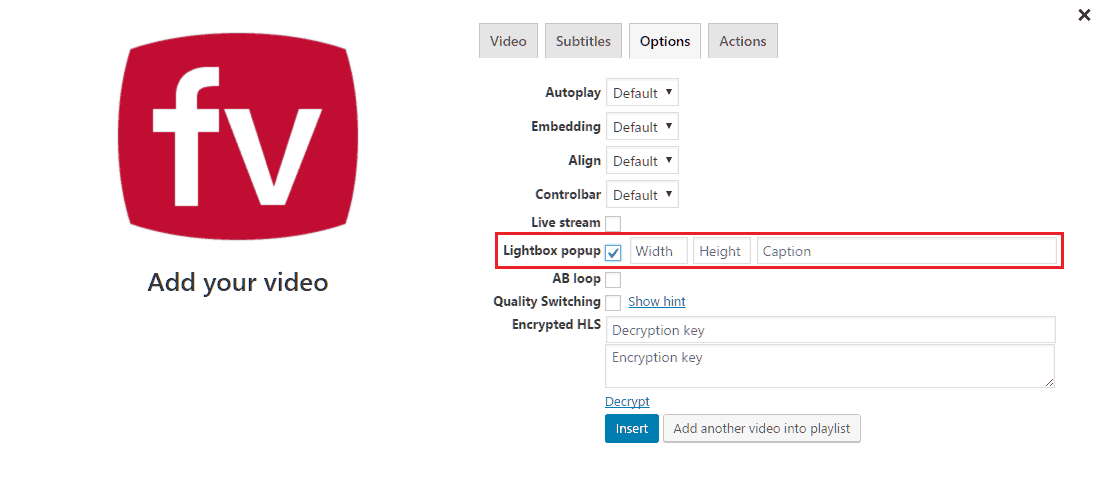1100x503 pixels.
Task: Click the Decrypt link
Action: click(627, 401)
